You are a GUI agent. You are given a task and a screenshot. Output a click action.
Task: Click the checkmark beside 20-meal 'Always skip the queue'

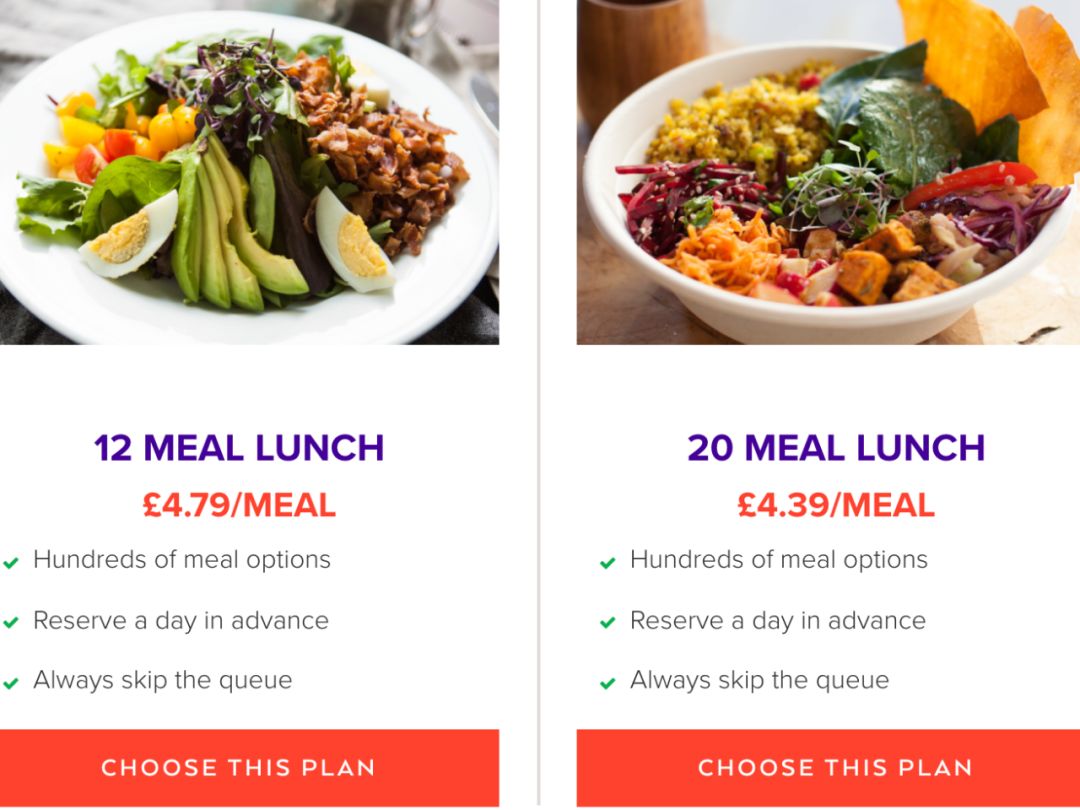click(607, 684)
